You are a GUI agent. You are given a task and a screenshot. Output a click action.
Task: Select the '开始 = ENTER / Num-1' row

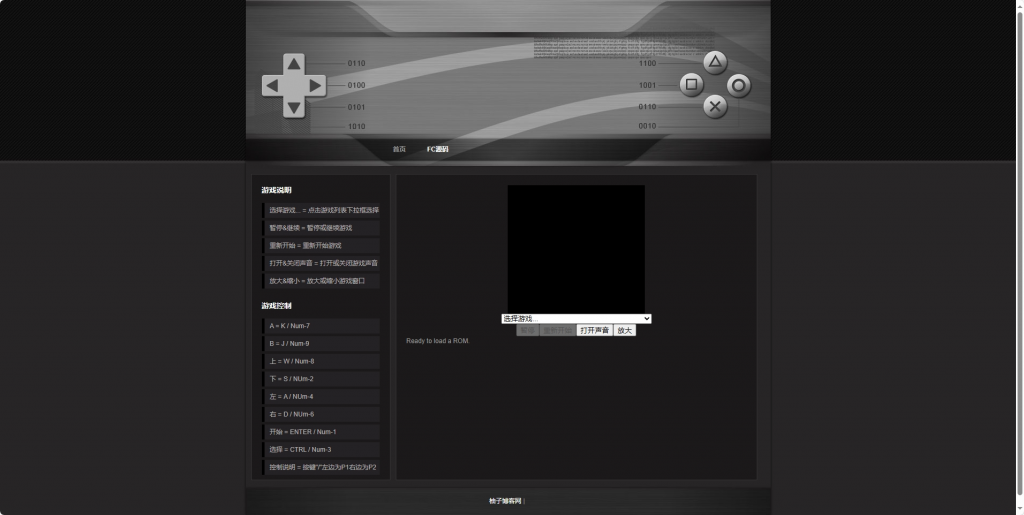pyautogui.click(x=321, y=432)
